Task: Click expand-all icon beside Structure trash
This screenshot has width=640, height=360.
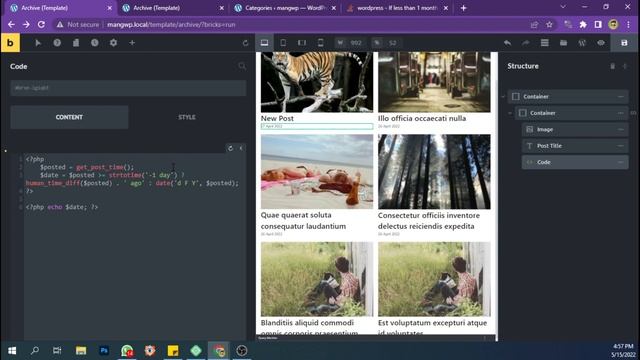Action: click(625, 66)
